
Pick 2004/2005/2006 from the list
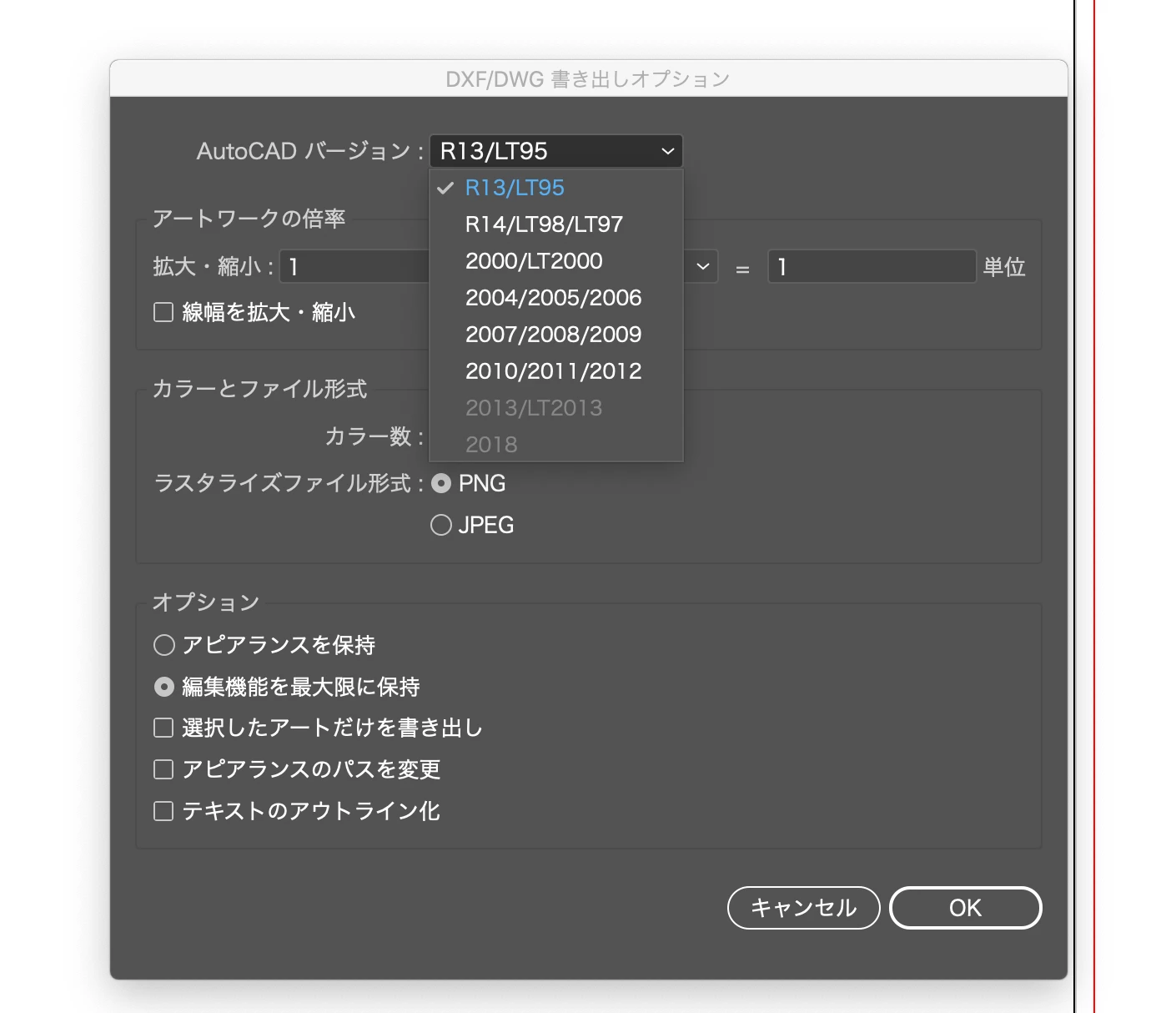(556, 298)
